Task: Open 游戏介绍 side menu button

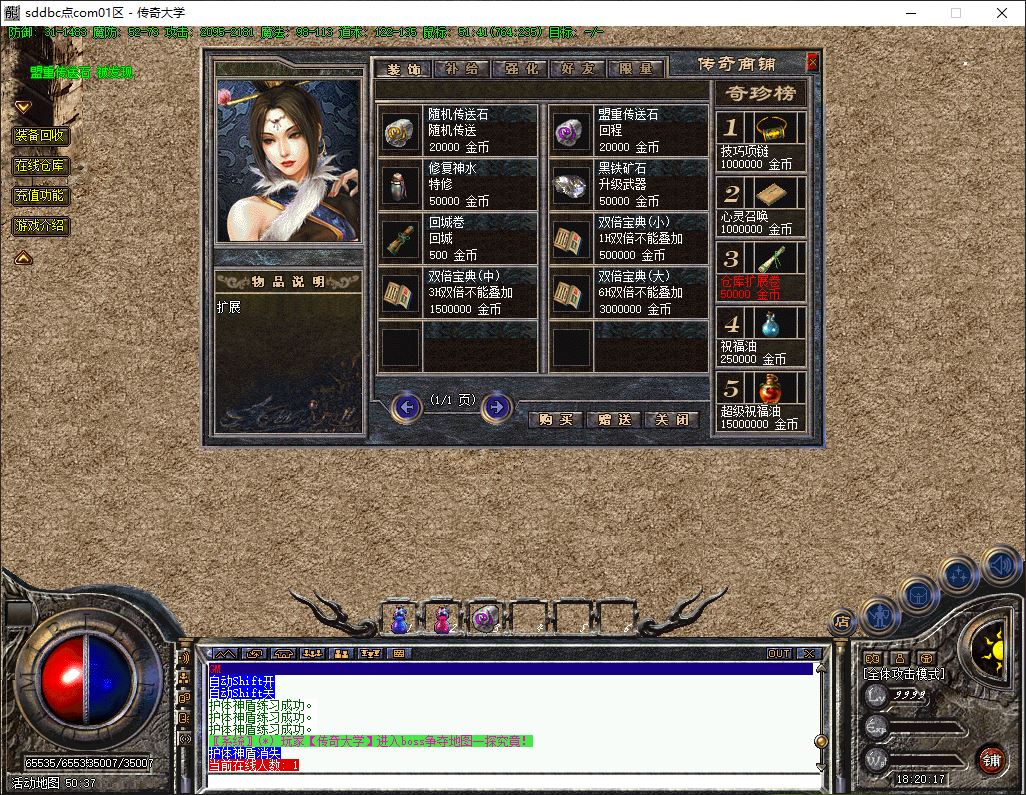Action: 40,226
